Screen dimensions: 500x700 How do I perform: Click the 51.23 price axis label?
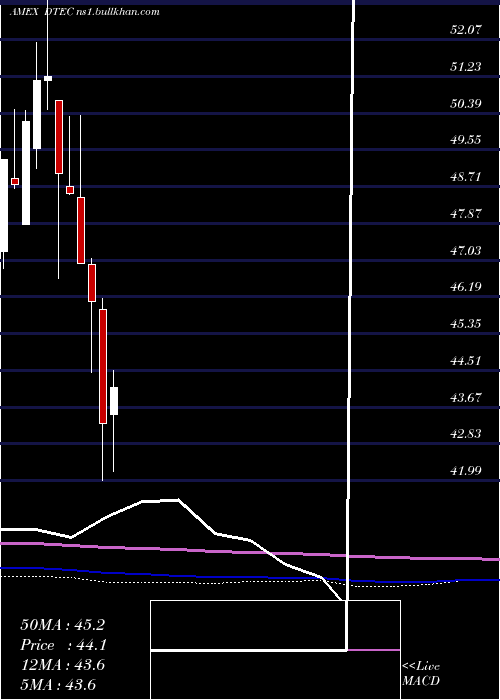465,67
